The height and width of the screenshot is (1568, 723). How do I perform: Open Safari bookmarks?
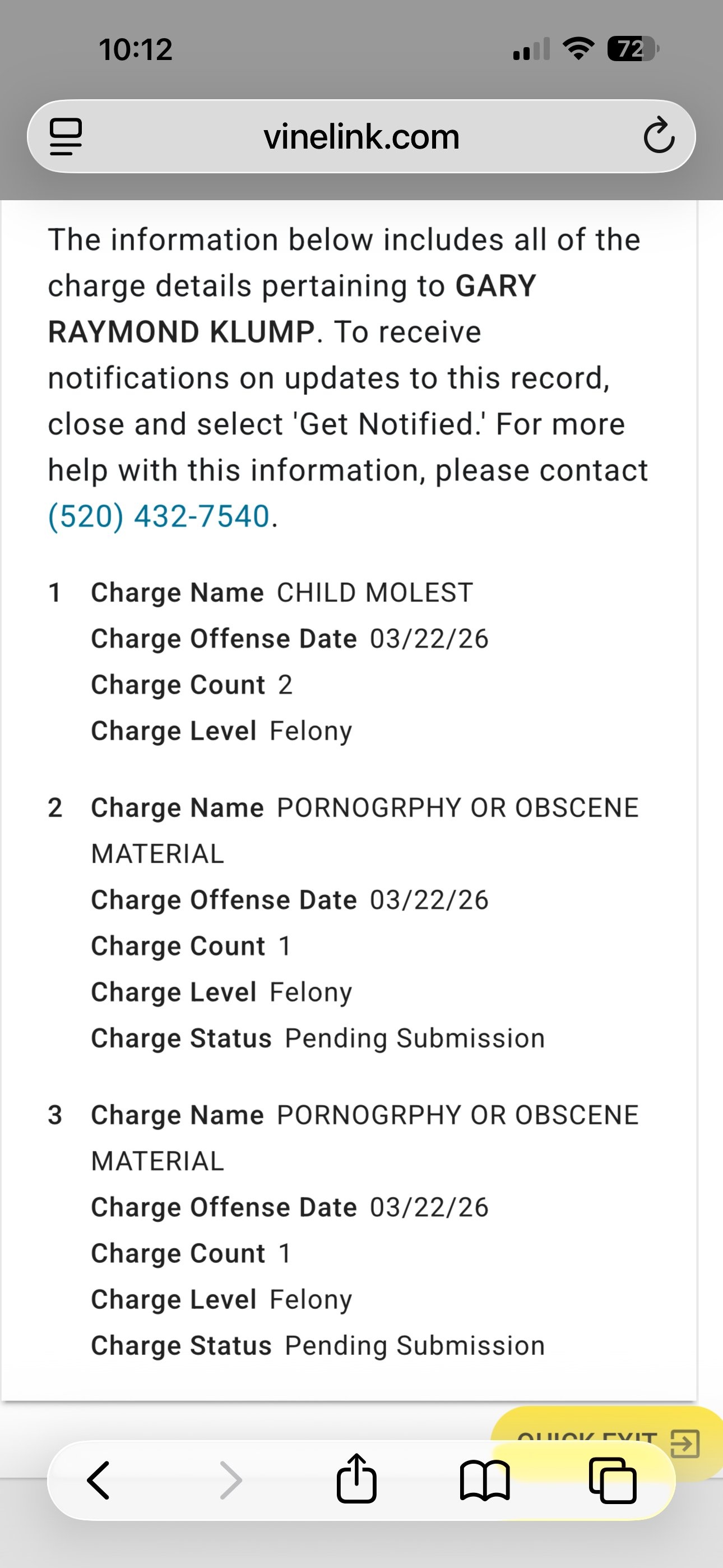pos(485,1480)
